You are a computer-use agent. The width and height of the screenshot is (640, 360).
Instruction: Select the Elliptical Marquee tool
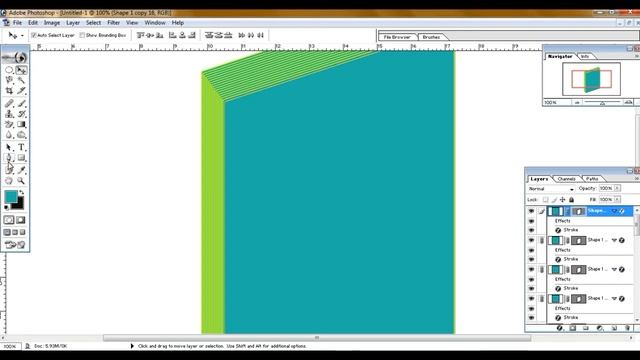coord(9,70)
